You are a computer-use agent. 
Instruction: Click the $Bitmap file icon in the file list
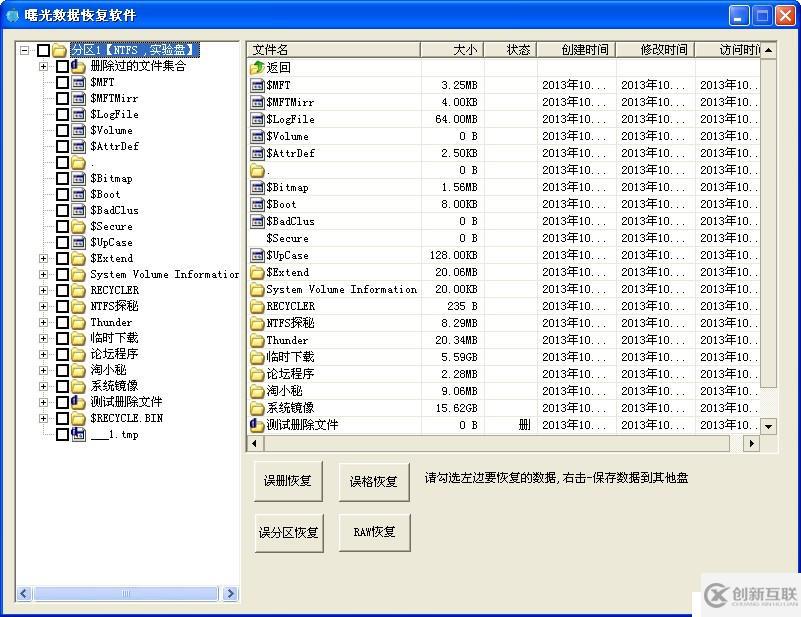point(257,187)
